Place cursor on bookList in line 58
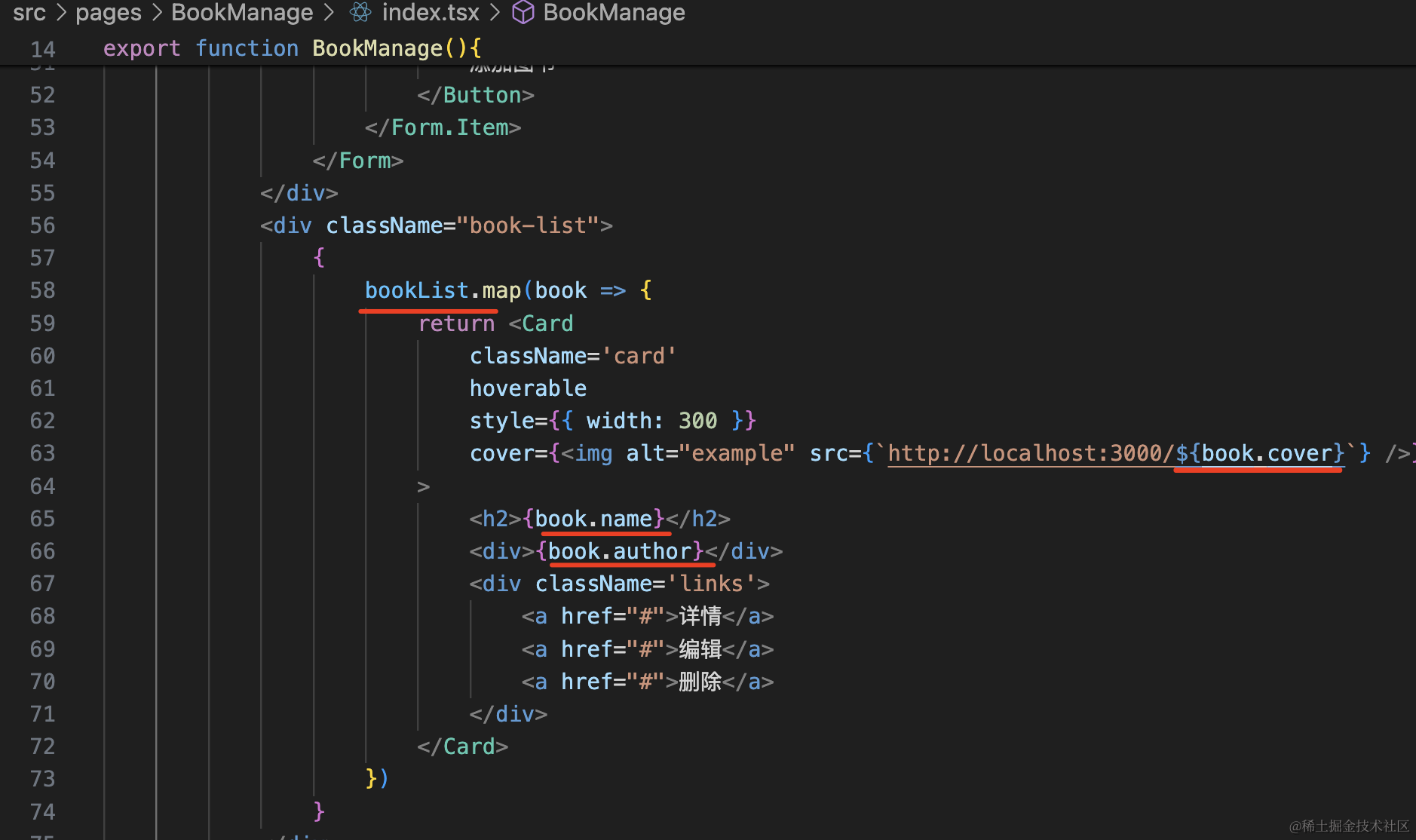Image resolution: width=1416 pixels, height=840 pixels. pyautogui.click(x=417, y=290)
